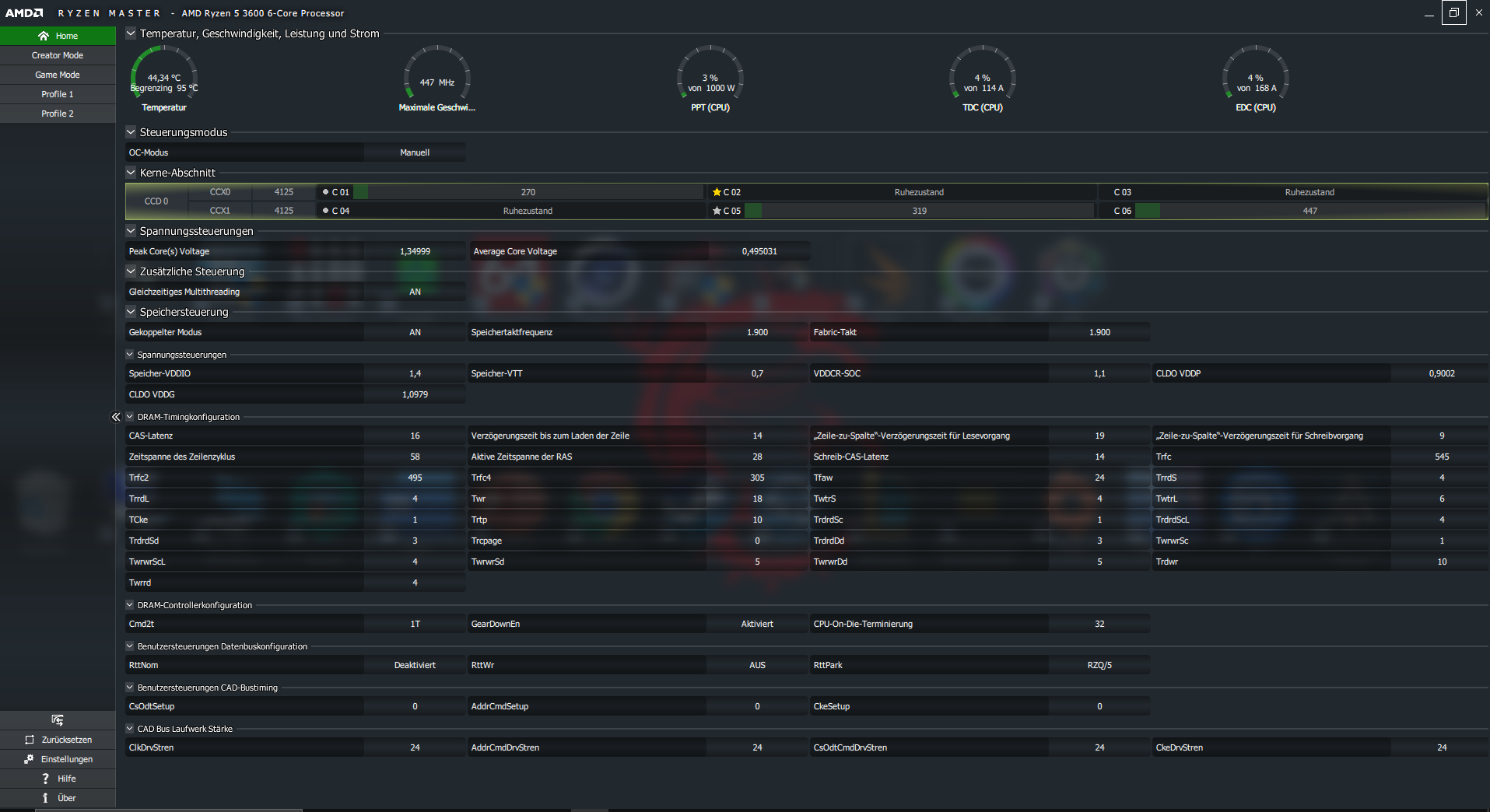
Task: Click the Speichertaktfrequenz value 1.900
Action: pyautogui.click(x=757, y=332)
